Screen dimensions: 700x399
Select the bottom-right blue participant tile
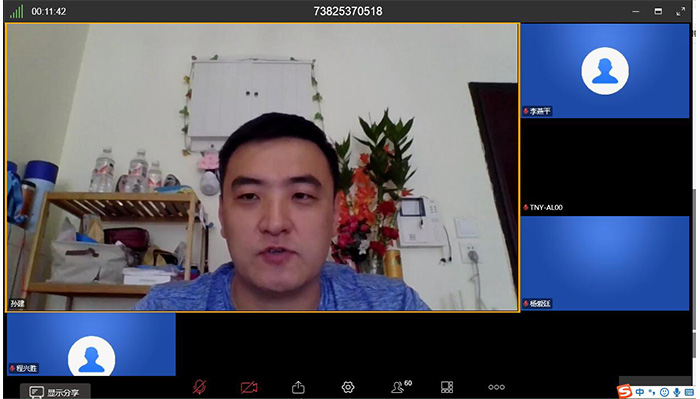point(605,263)
